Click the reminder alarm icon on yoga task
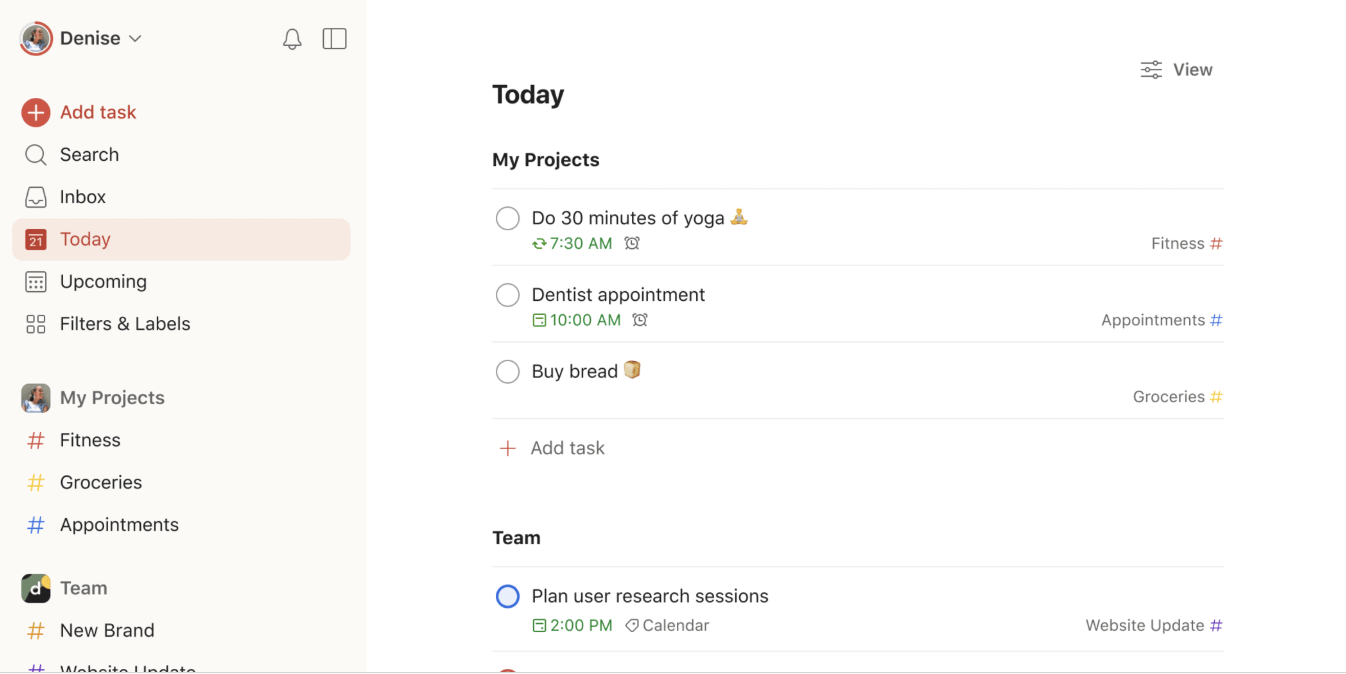The width and height of the screenshot is (1346, 674). coord(632,243)
